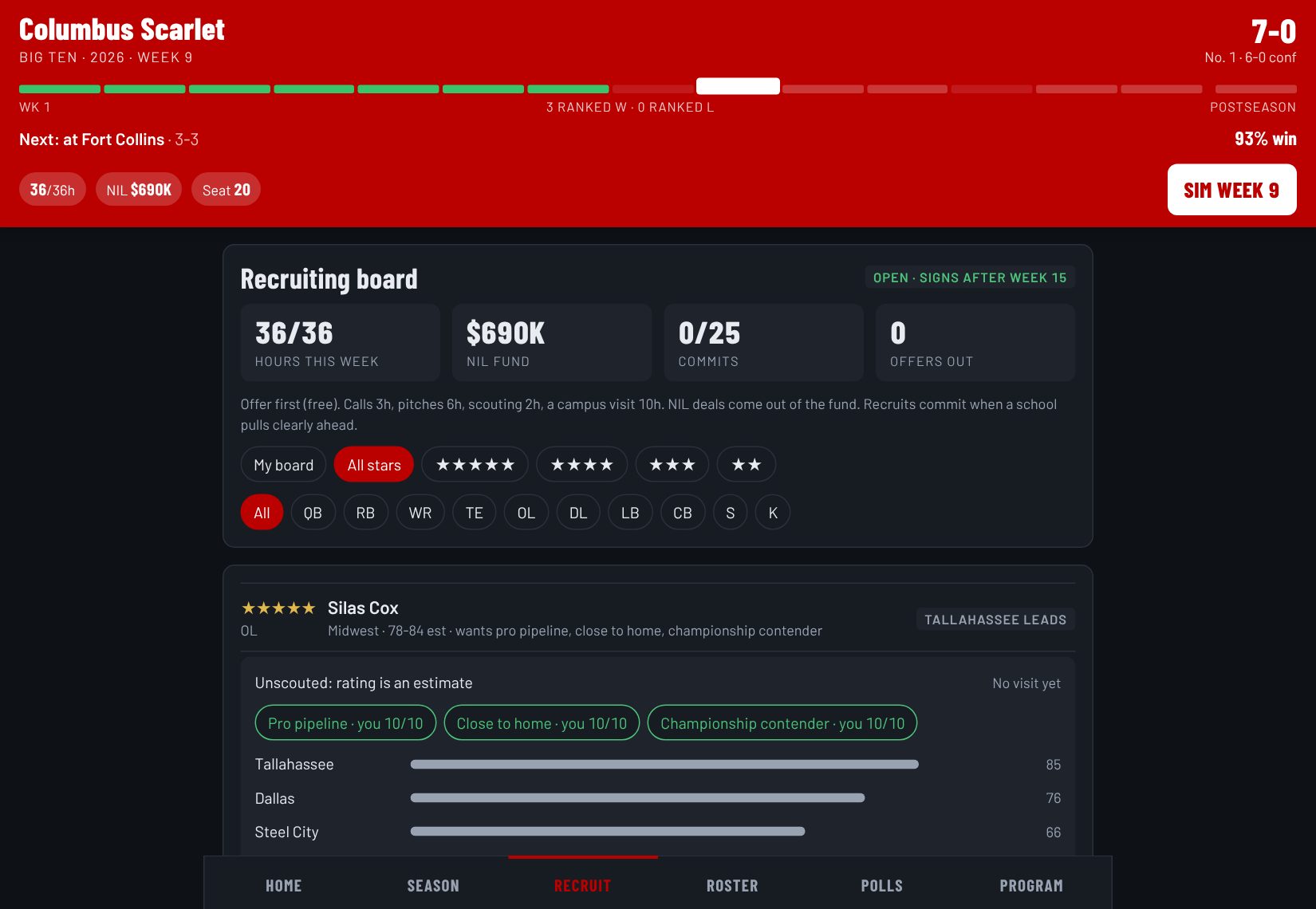Click the Columbus Scarlet team name

tap(122, 30)
